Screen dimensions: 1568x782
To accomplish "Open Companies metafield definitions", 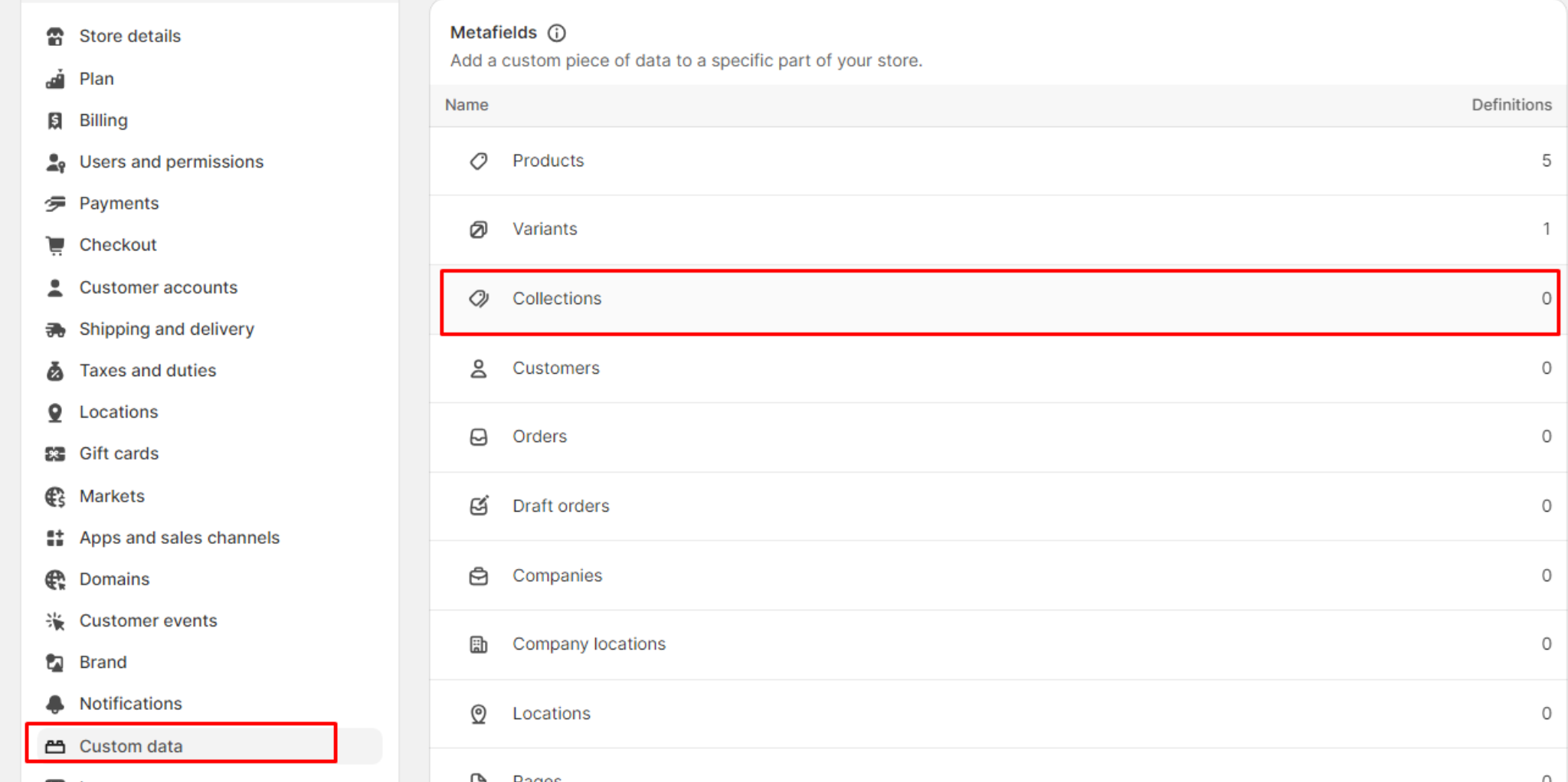I will pos(998,576).
